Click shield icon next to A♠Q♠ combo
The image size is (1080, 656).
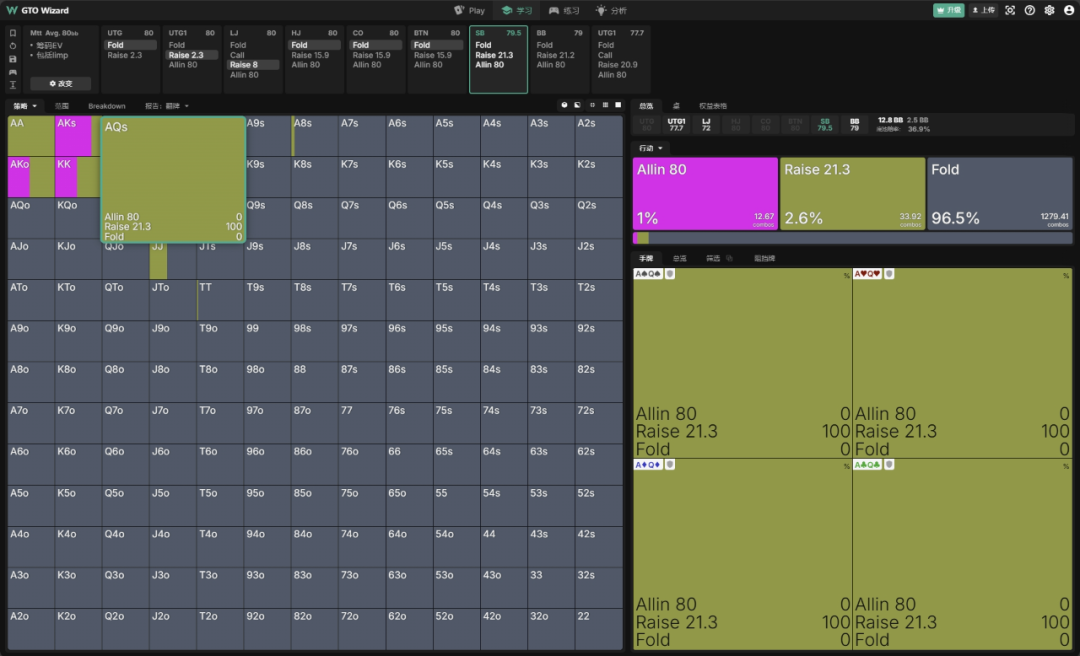tap(669, 274)
